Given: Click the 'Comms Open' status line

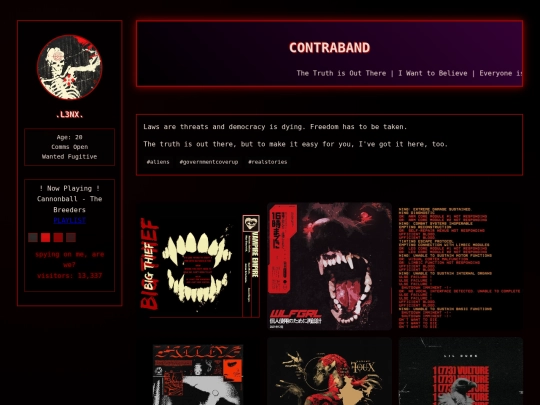Looking at the screenshot, I should 70,147.
